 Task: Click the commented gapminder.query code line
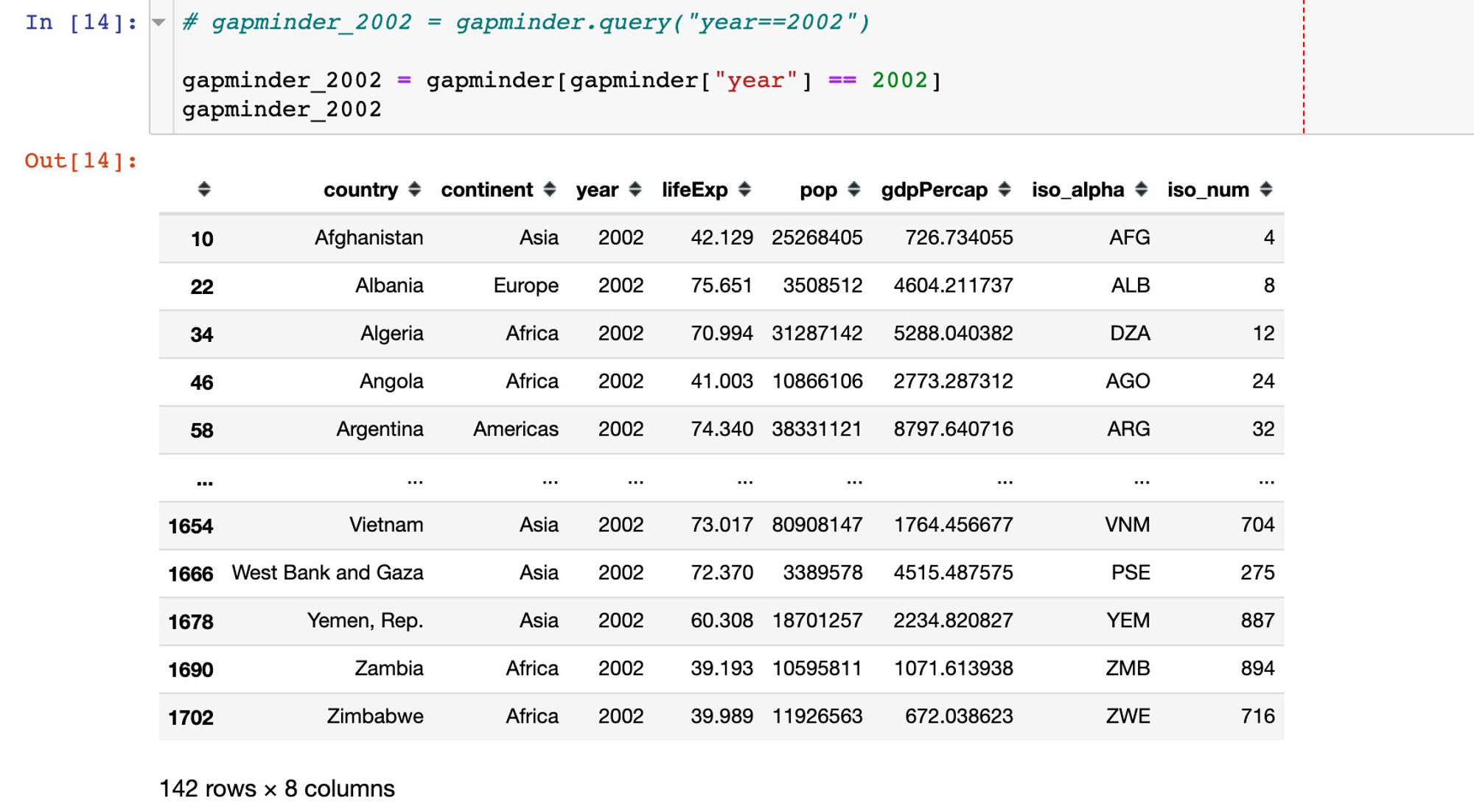pyautogui.click(x=526, y=22)
